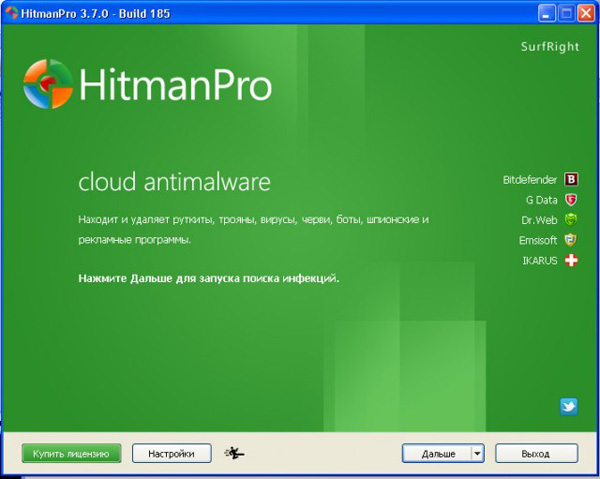Screen dimensions: 600x479
Task: Click the Emsisoft shield icon
Action: (572, 240)
